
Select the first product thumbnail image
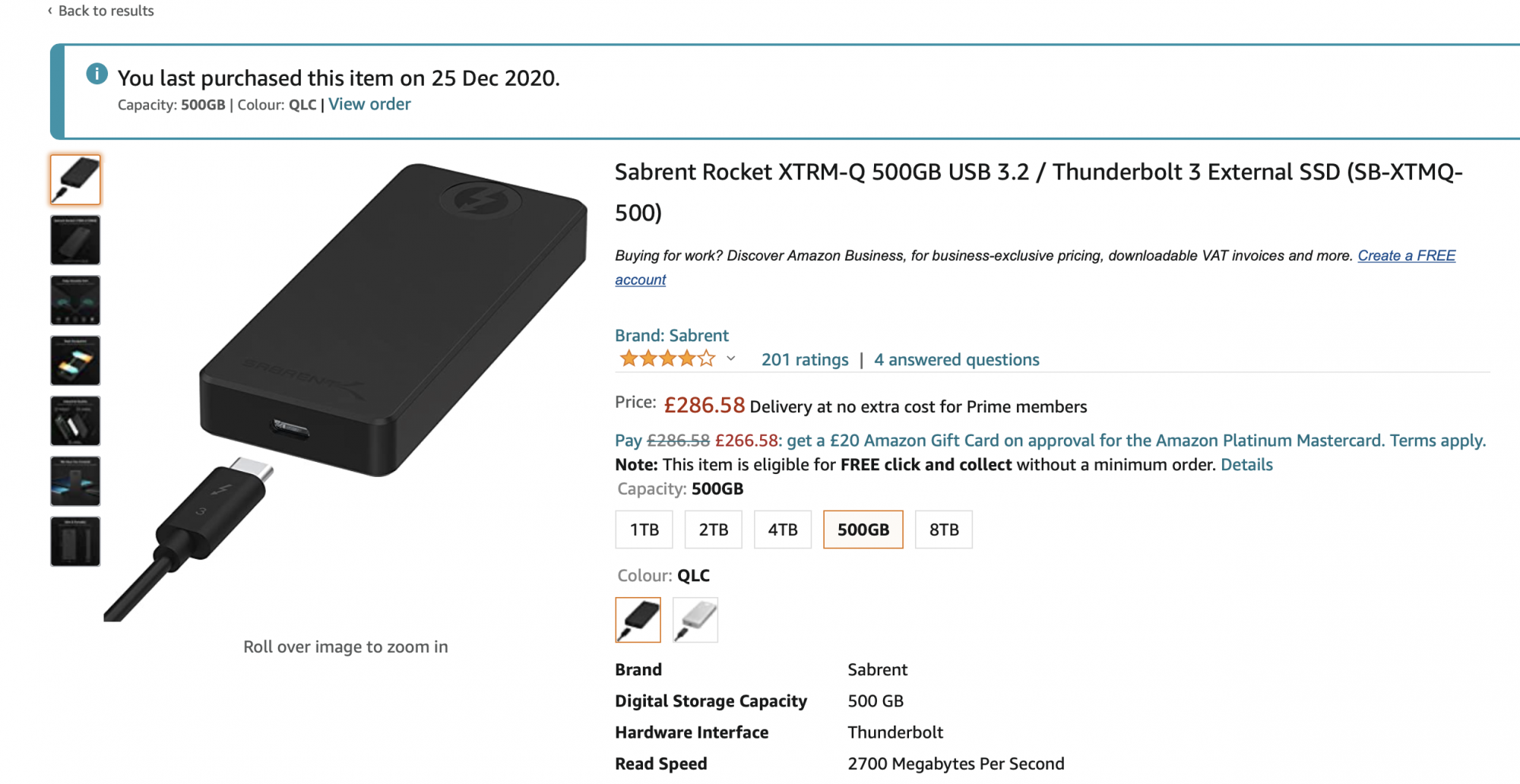pos(75,180)
